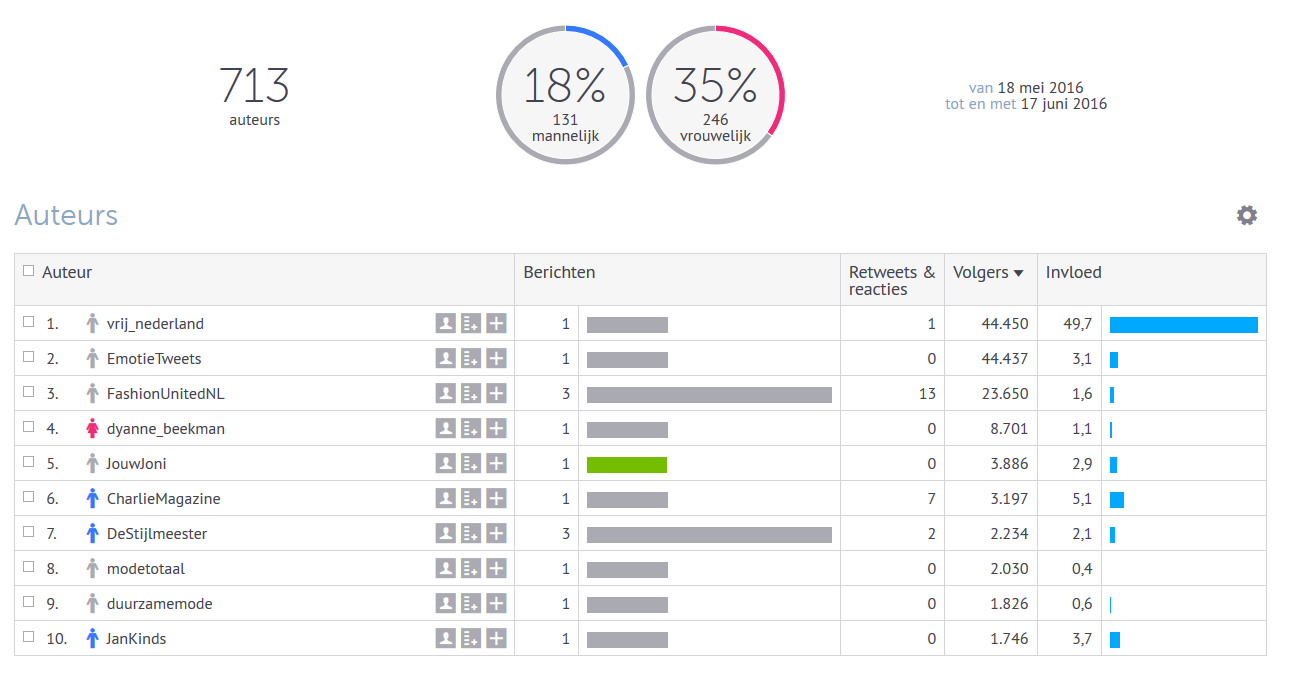Click plus icon for FashionUnitedNL
Image resolution: width=1296 pixels, height=678 pixels.
click(496, 394)
